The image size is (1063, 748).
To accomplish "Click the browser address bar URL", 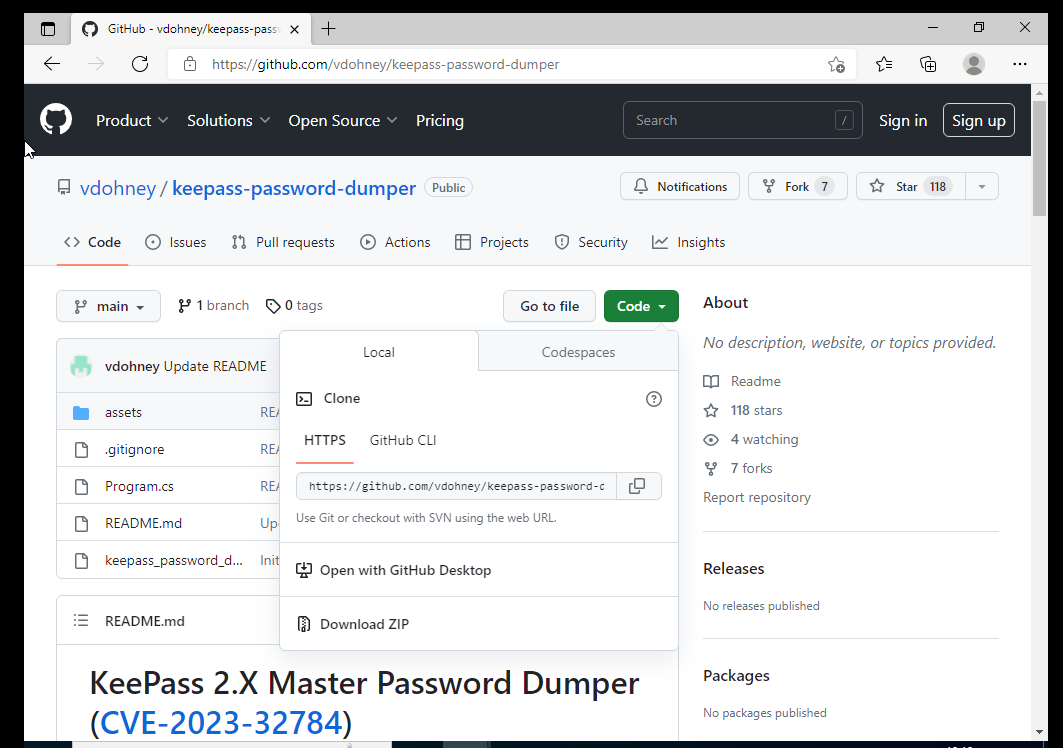I will pos(385,64).
